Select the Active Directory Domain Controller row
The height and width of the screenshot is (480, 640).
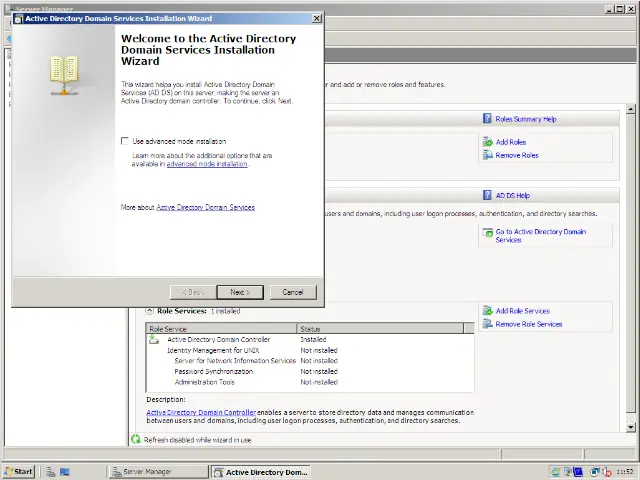click(218, 340)
